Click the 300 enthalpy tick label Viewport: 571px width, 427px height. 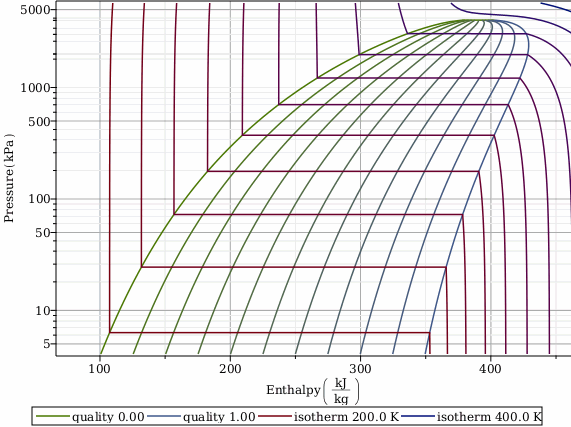(x=360, y=369)
